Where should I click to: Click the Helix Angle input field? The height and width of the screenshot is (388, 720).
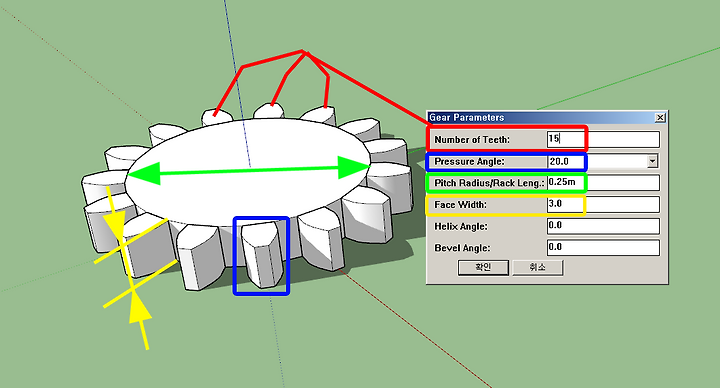[x=603, y=226]
